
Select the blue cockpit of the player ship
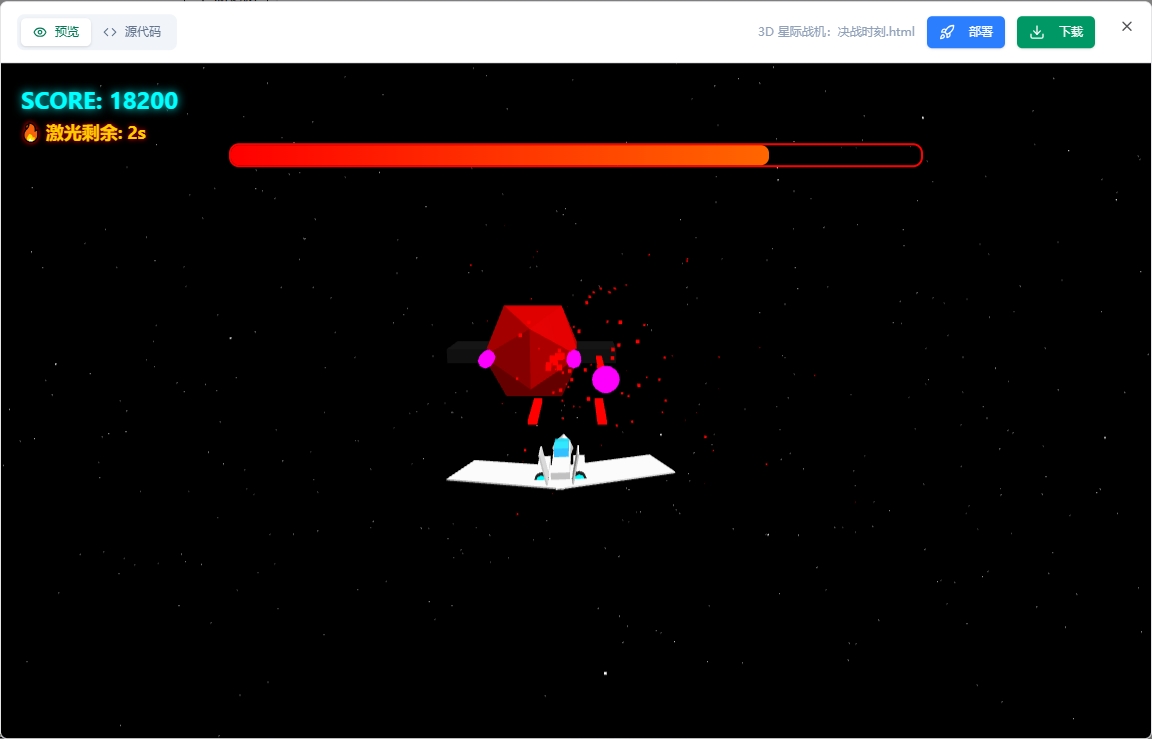562,447
